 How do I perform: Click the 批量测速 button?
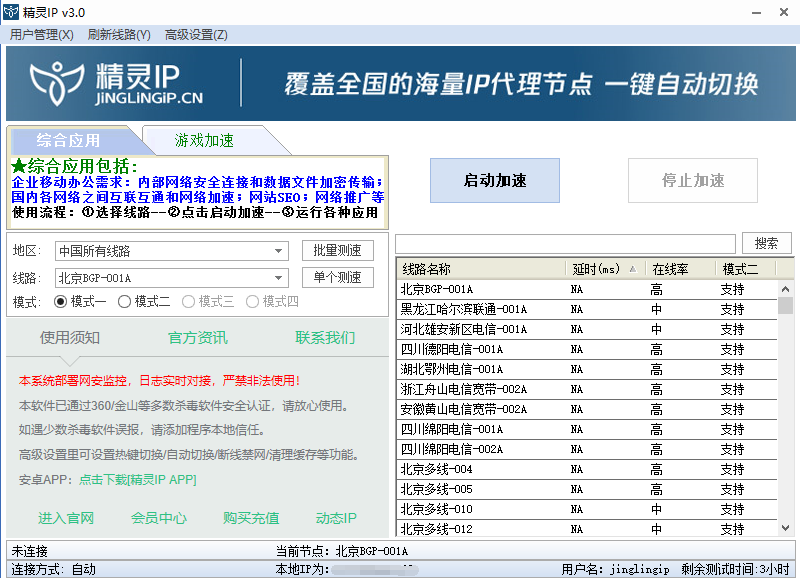[337, 250]
